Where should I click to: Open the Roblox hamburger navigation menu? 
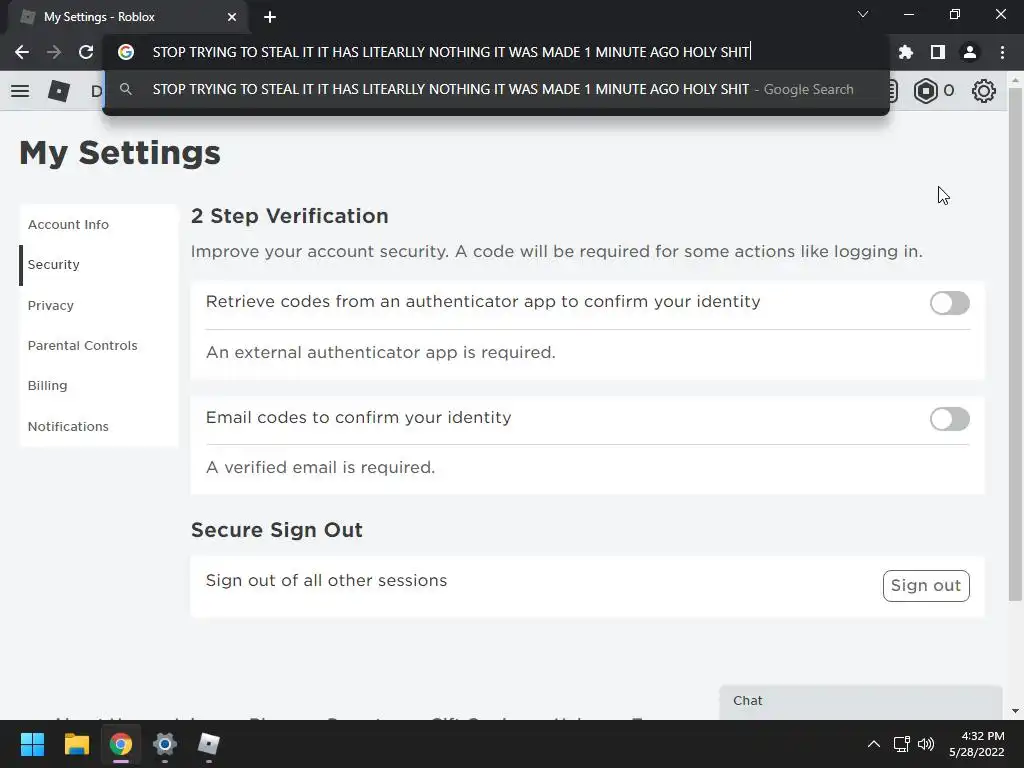point(20,91)
